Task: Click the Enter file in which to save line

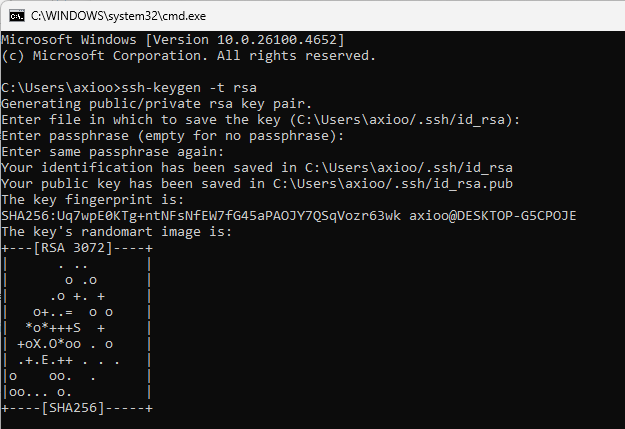Action: (261, 120)
